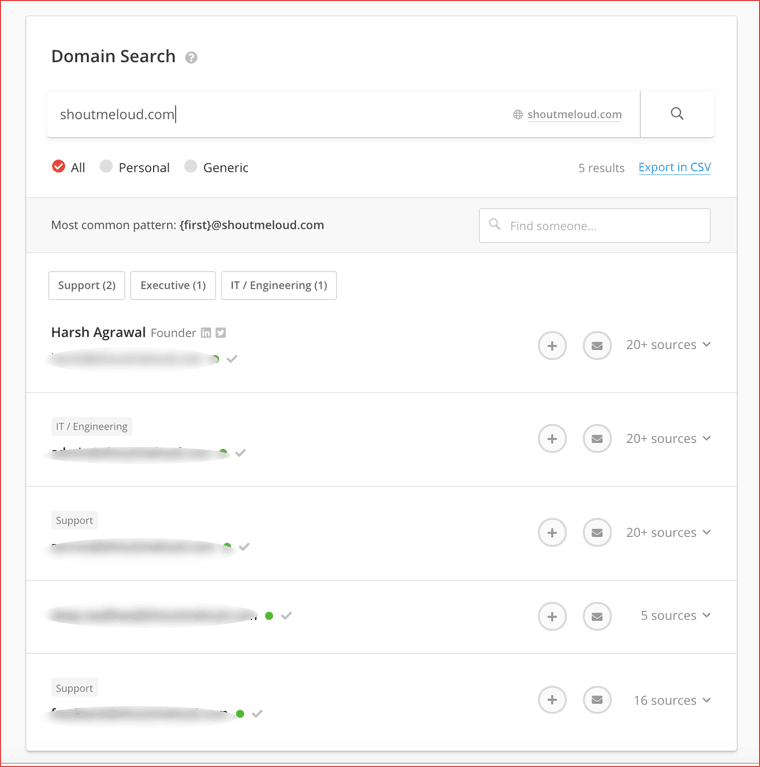
Task: Select the Generic filter radio button
Action: click(x=191, y=166)
